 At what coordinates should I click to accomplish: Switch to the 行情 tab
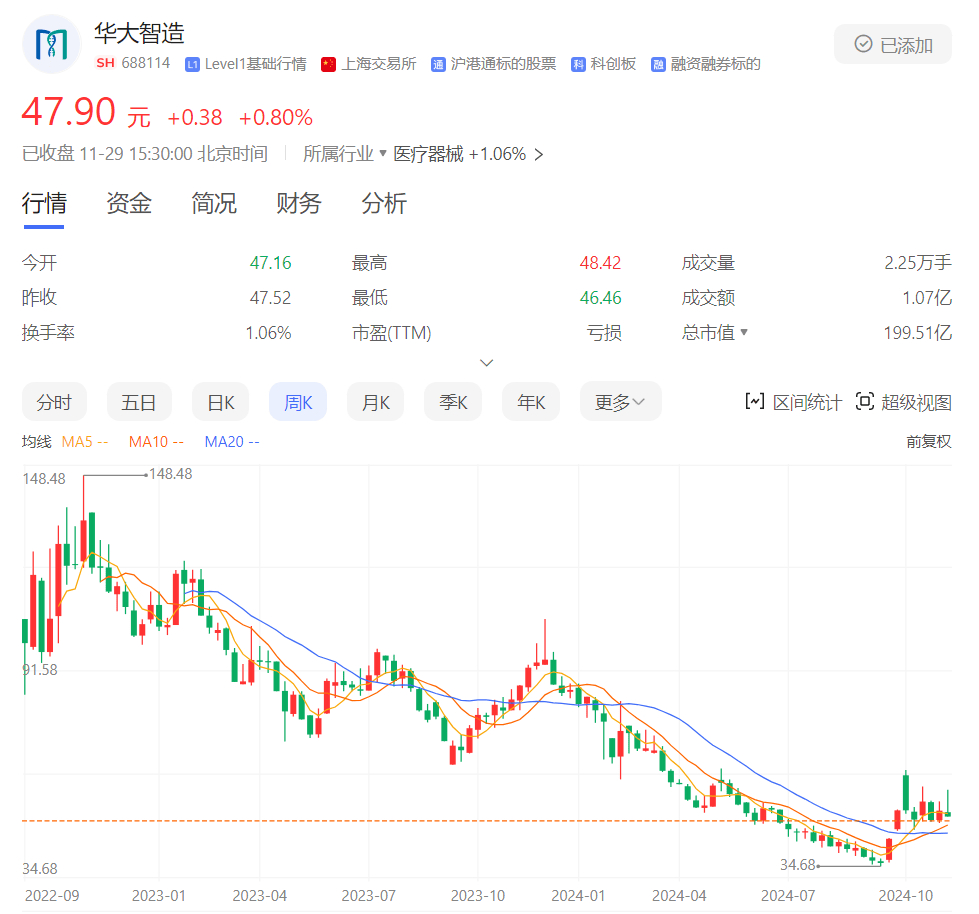44,204
